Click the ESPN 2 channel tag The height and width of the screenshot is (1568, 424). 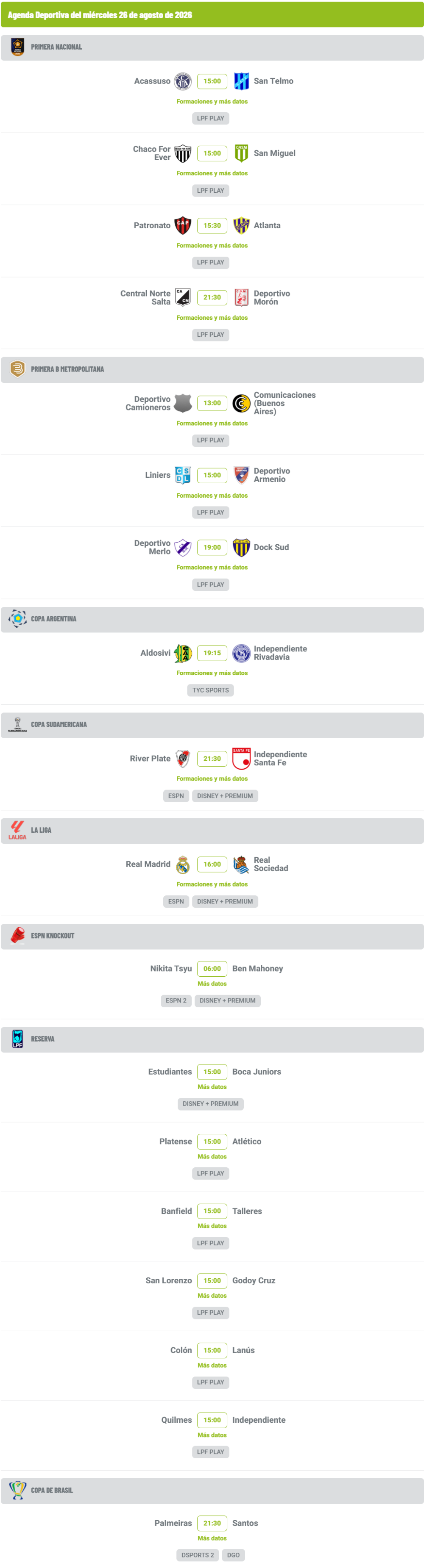176,1001
